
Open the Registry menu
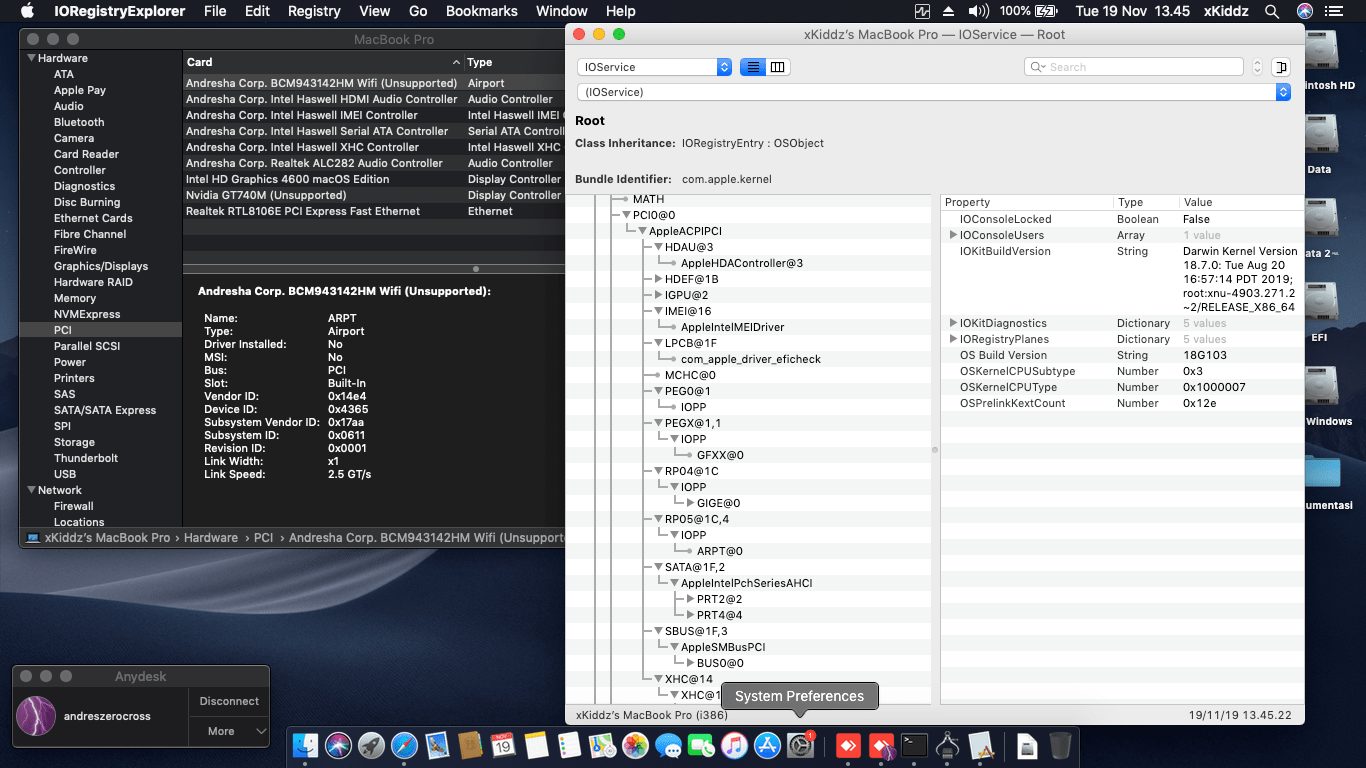(x=314, y=11)
